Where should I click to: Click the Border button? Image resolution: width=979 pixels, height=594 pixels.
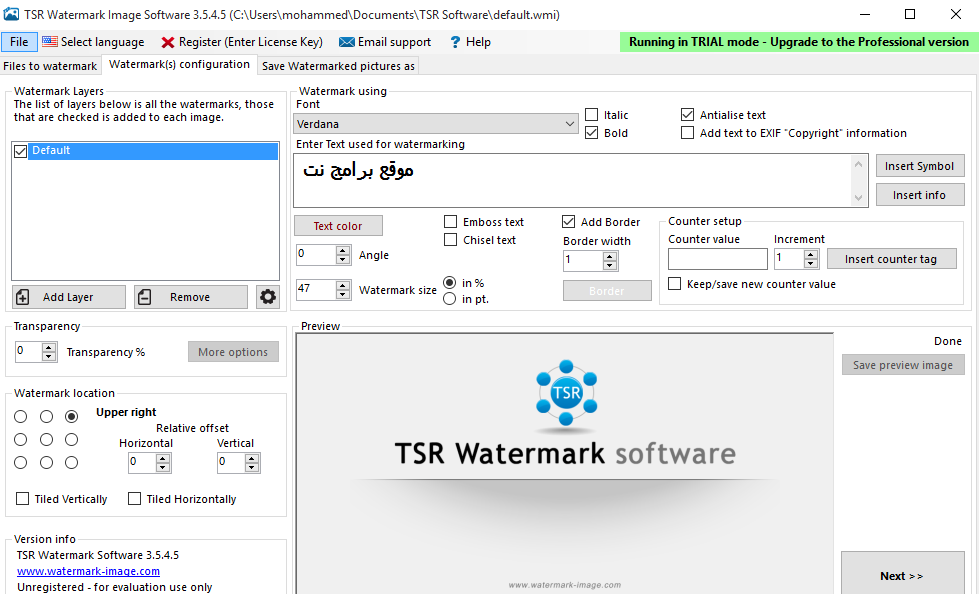click(607, 290)
